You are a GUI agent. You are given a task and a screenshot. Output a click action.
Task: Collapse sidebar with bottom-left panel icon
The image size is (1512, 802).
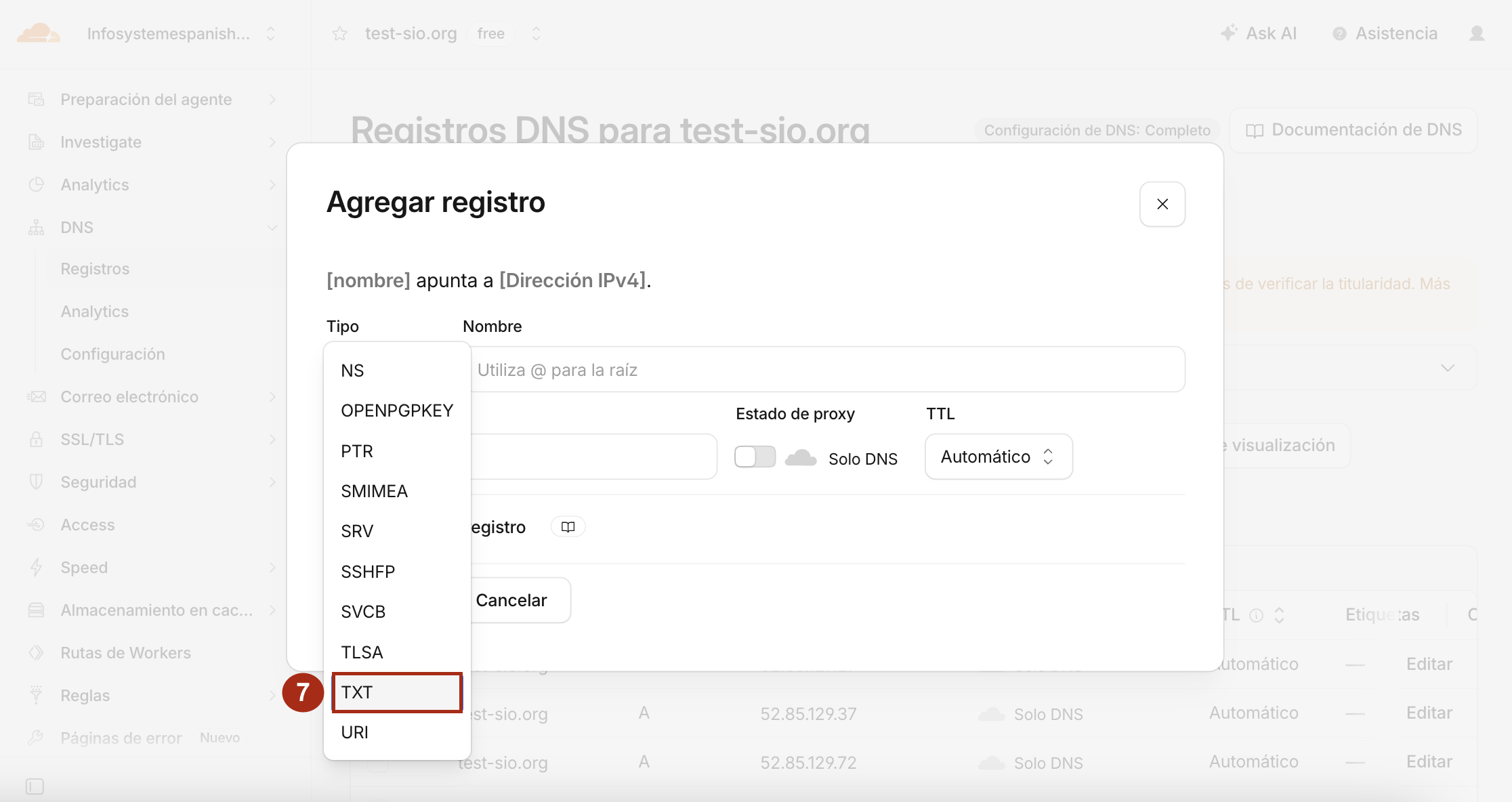[x=35, y=786]
